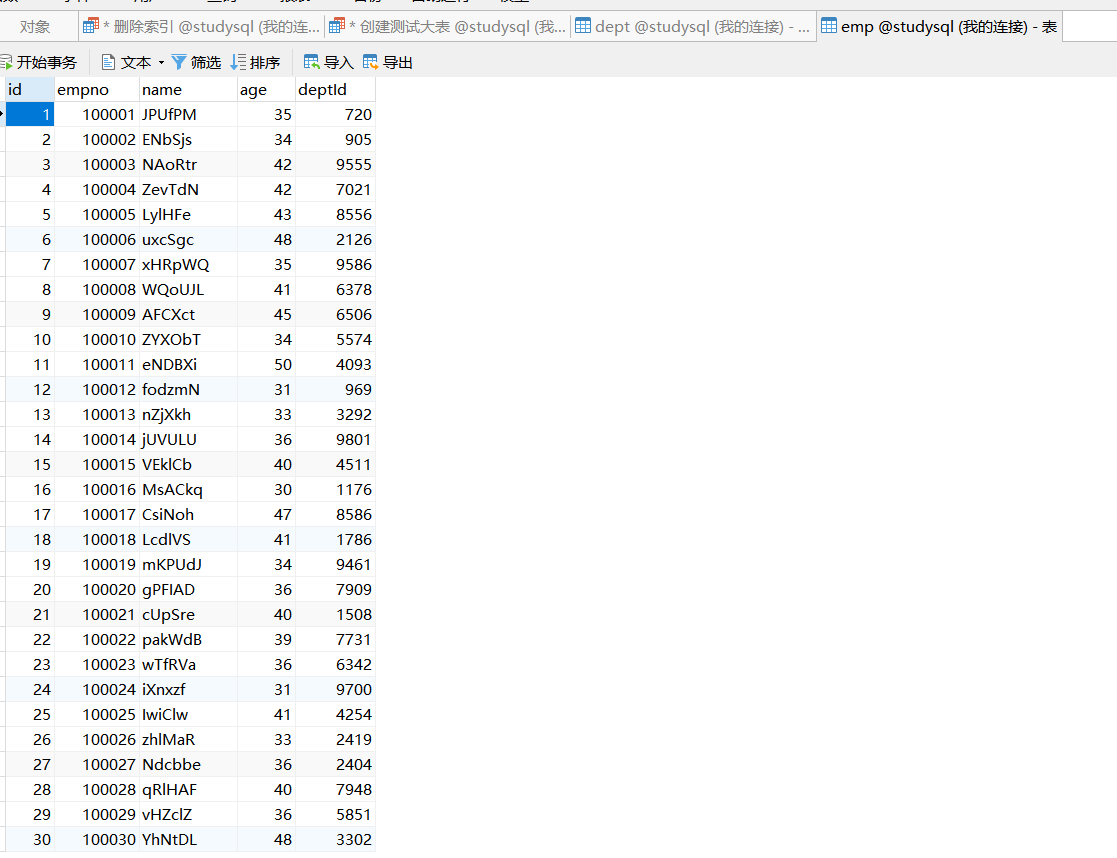Select the deptId cell 8586

point(335,515)
